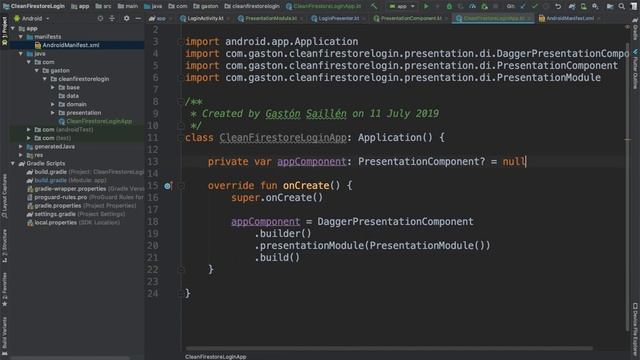Click the undo/revert arrow icon in toolbar
The width and height of the screenshot is (640, 360).
coord(558,6)
